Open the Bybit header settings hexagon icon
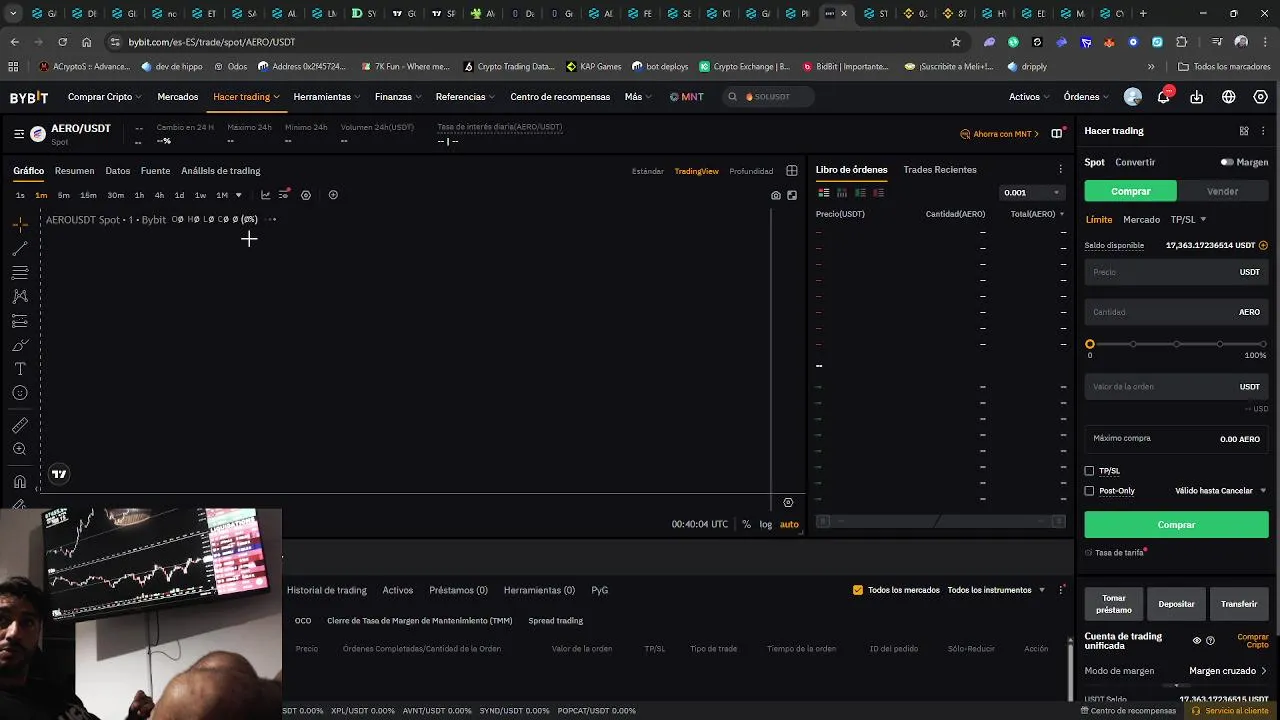Image resolution: width=1280 pixels, height=720 pixels. point(1261,97)
